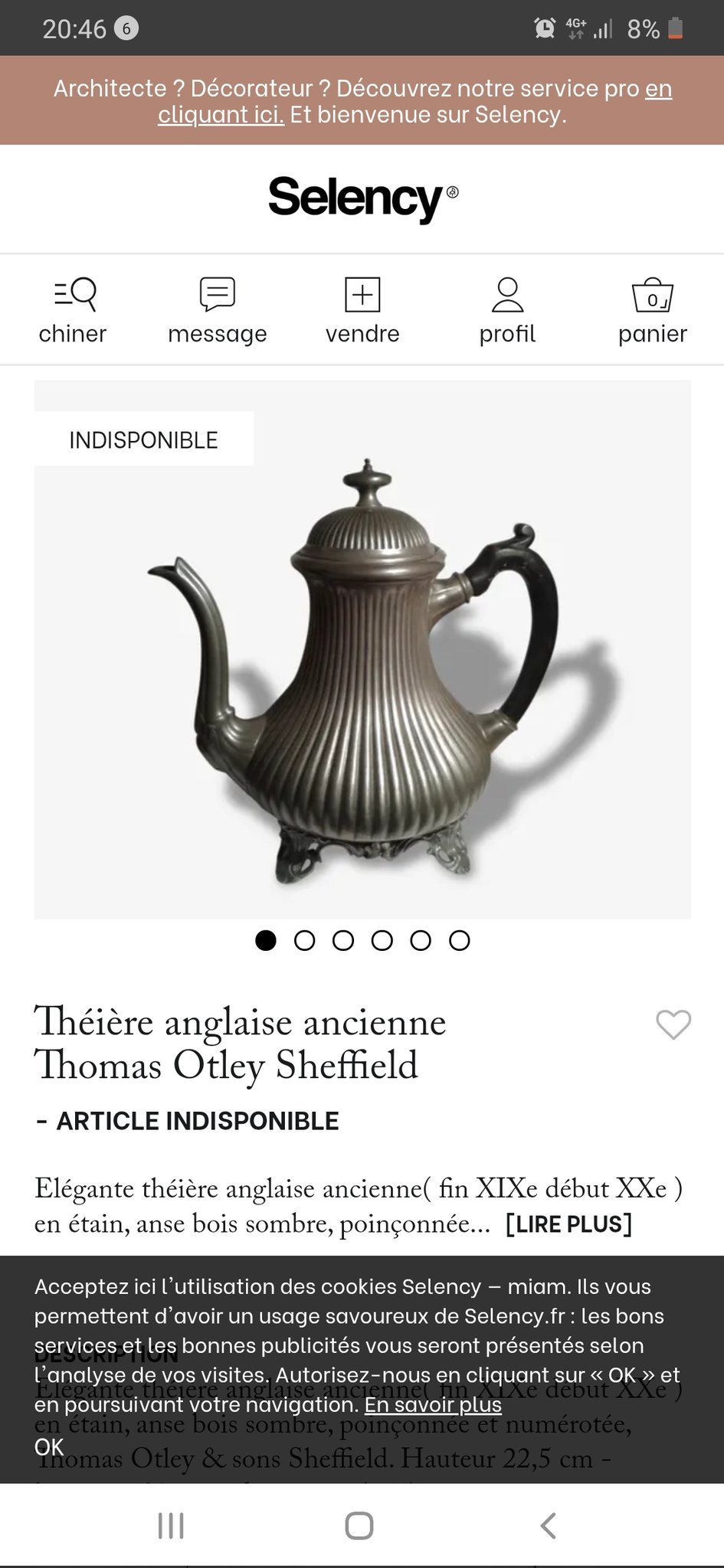Select the fifth image carousel dot
The height and width of the screenshot is (1568, 724).
click(421, 940)
